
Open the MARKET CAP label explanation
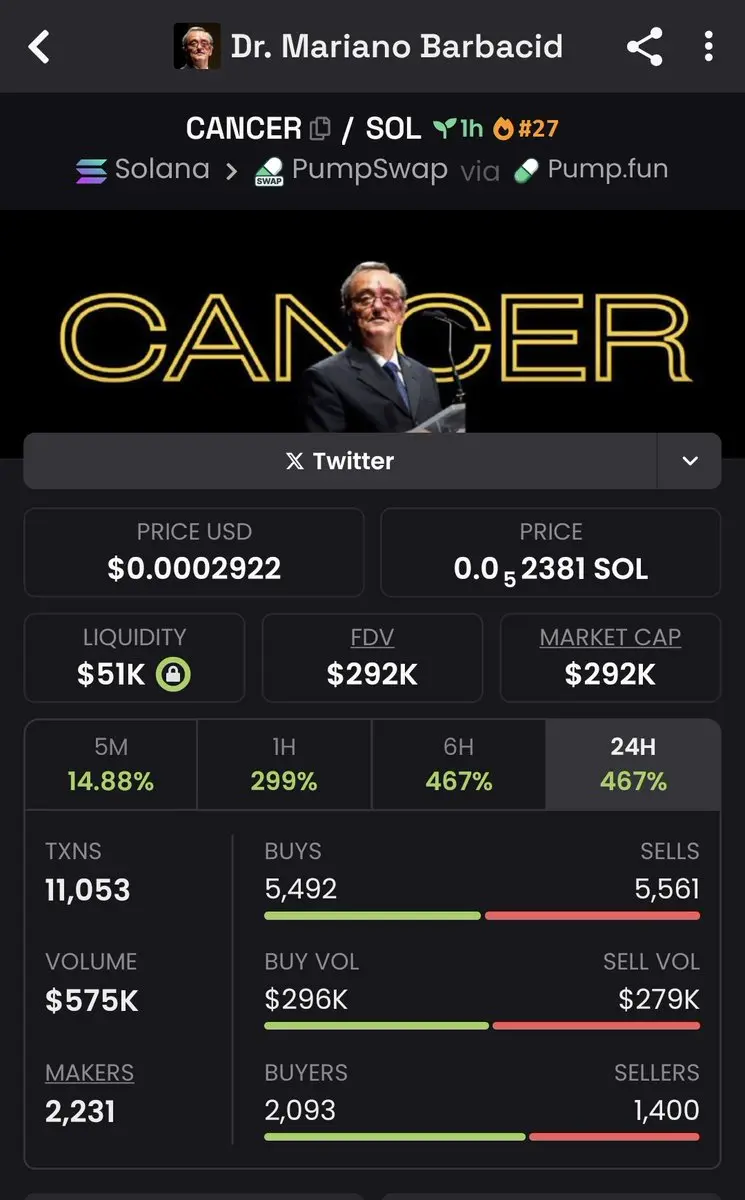610,637
